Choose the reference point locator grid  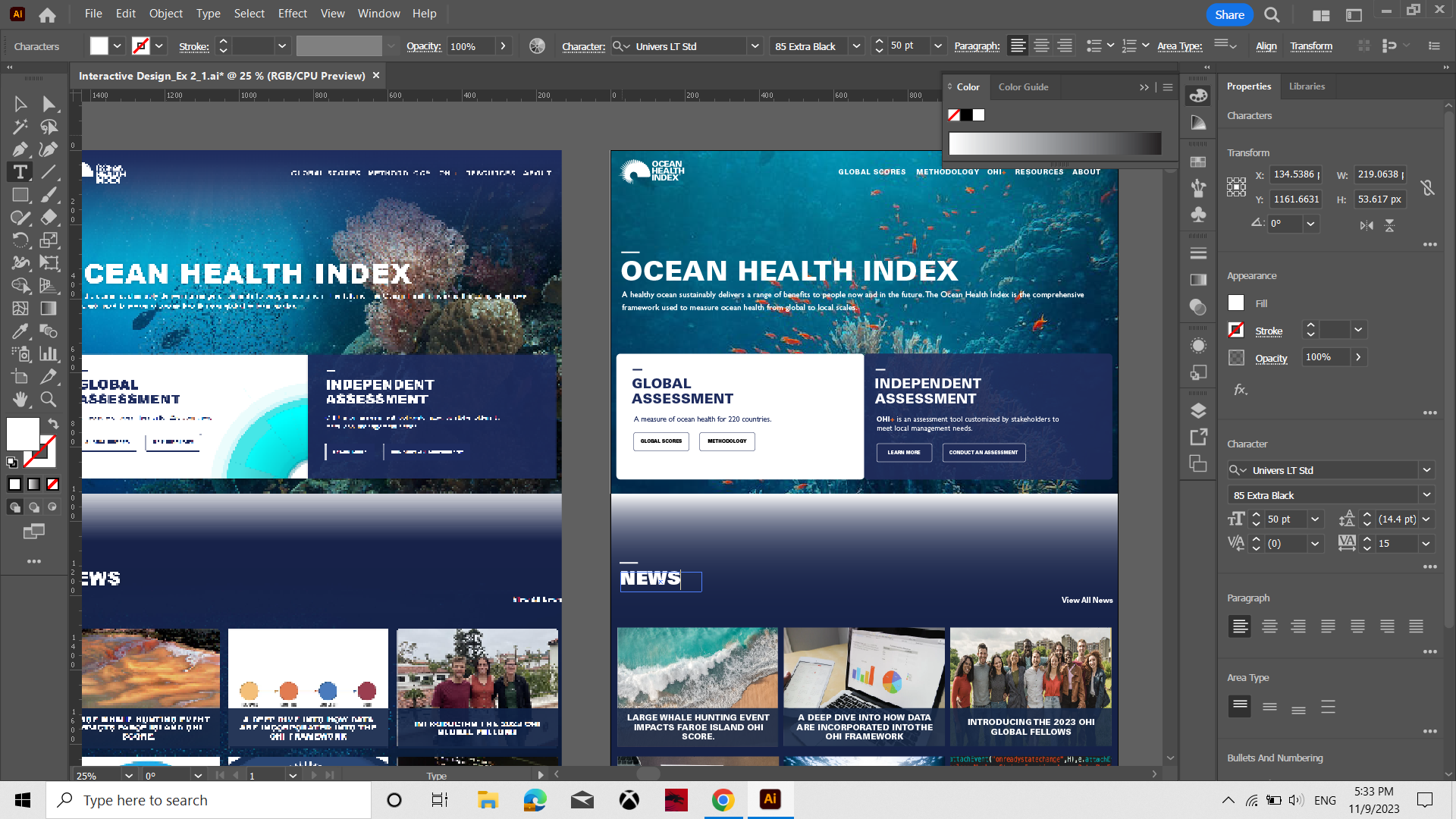(1236, 187)
